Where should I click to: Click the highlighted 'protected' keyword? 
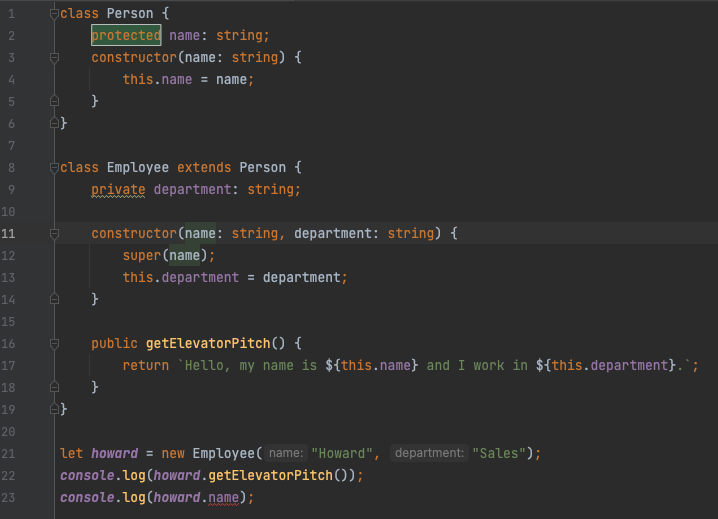[126, 35]
